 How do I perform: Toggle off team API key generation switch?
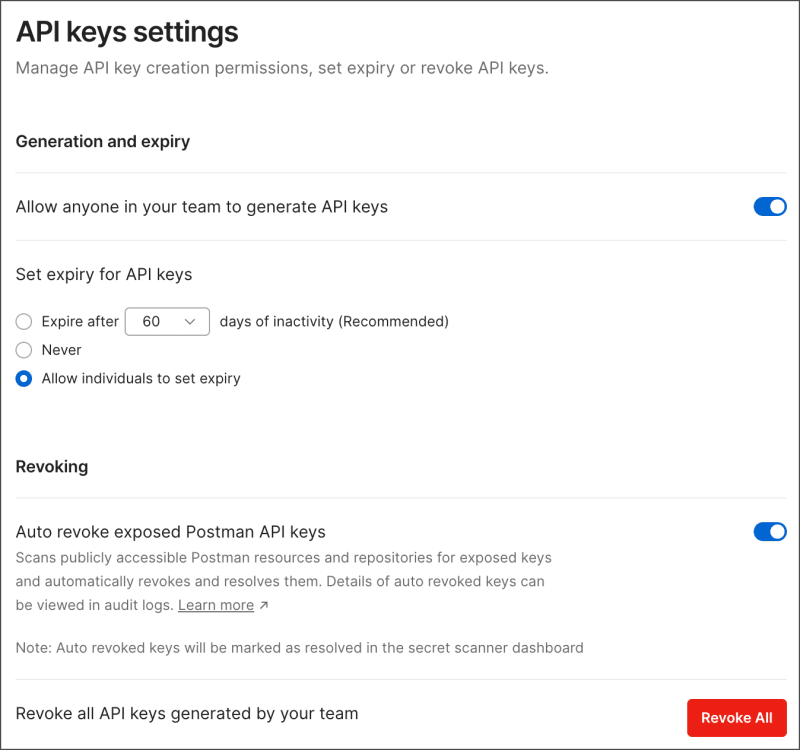(x=770, y=207)
